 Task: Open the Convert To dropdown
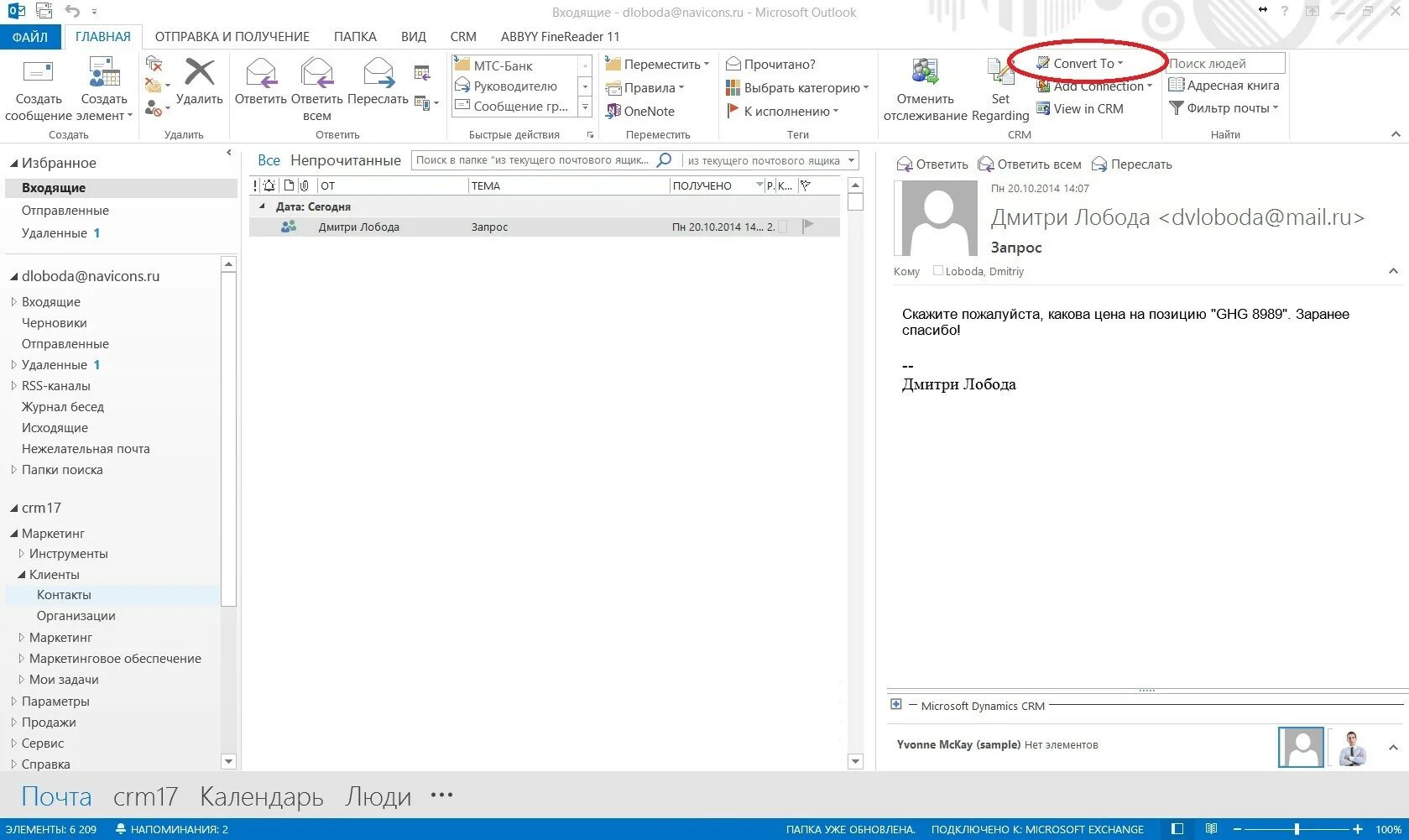1079,63
